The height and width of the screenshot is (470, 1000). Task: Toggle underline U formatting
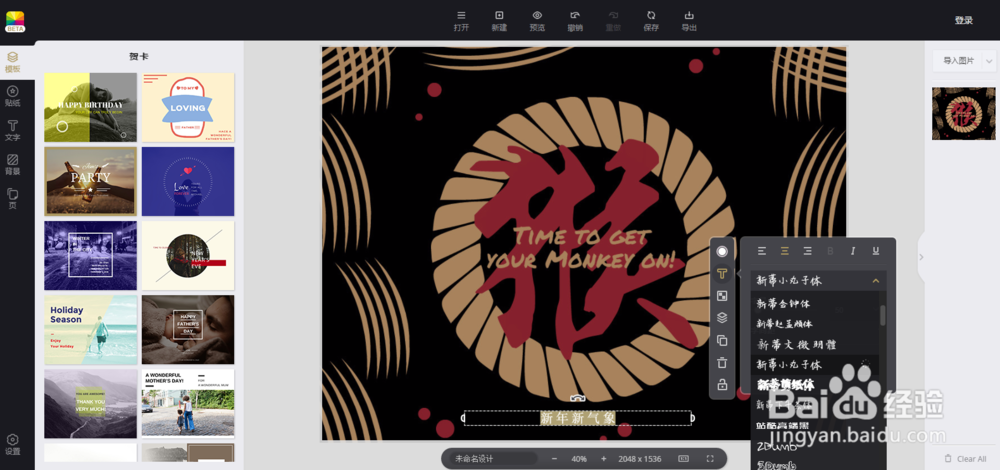coord(876,251)
